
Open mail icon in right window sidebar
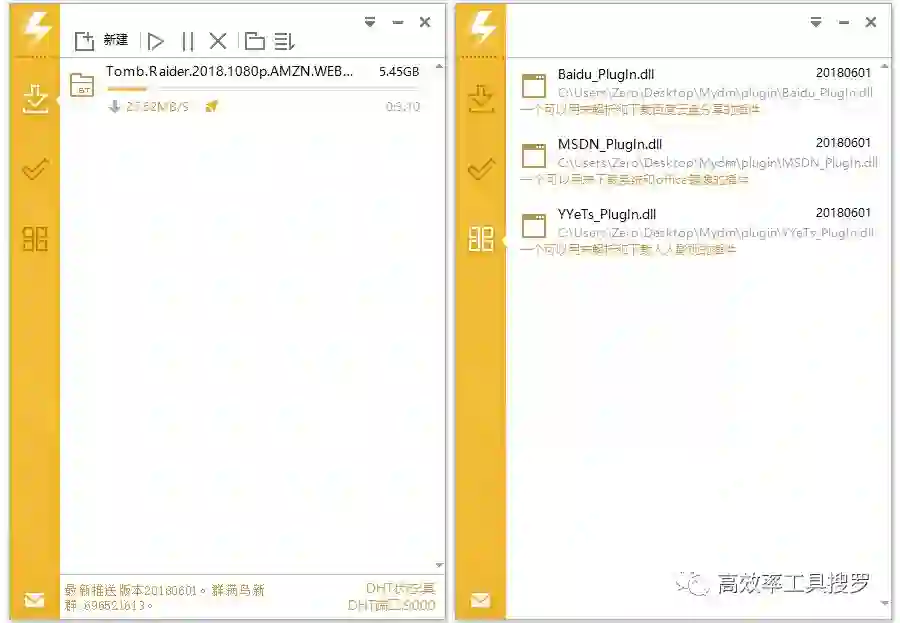[x=480, y=600]
